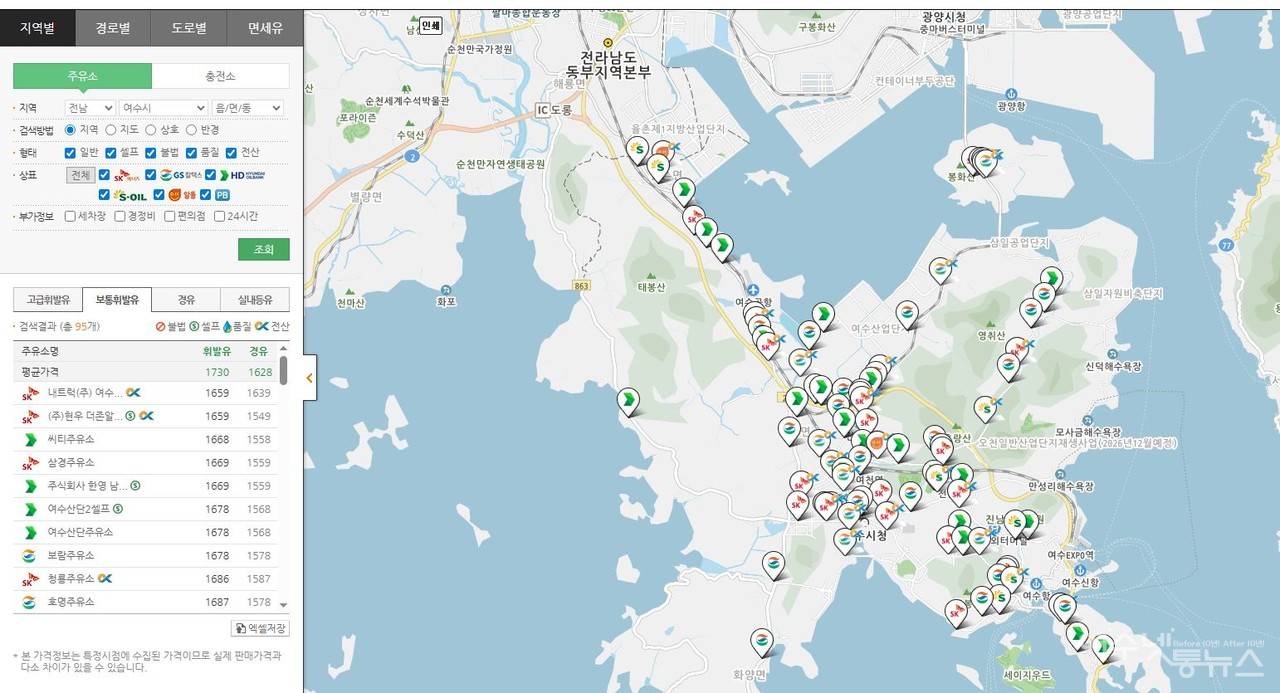Image resolution: width=1280 pixels, height=693 pixels.
Task: Click GS Caltex icon beside 보람주유소
Action: 30,556
